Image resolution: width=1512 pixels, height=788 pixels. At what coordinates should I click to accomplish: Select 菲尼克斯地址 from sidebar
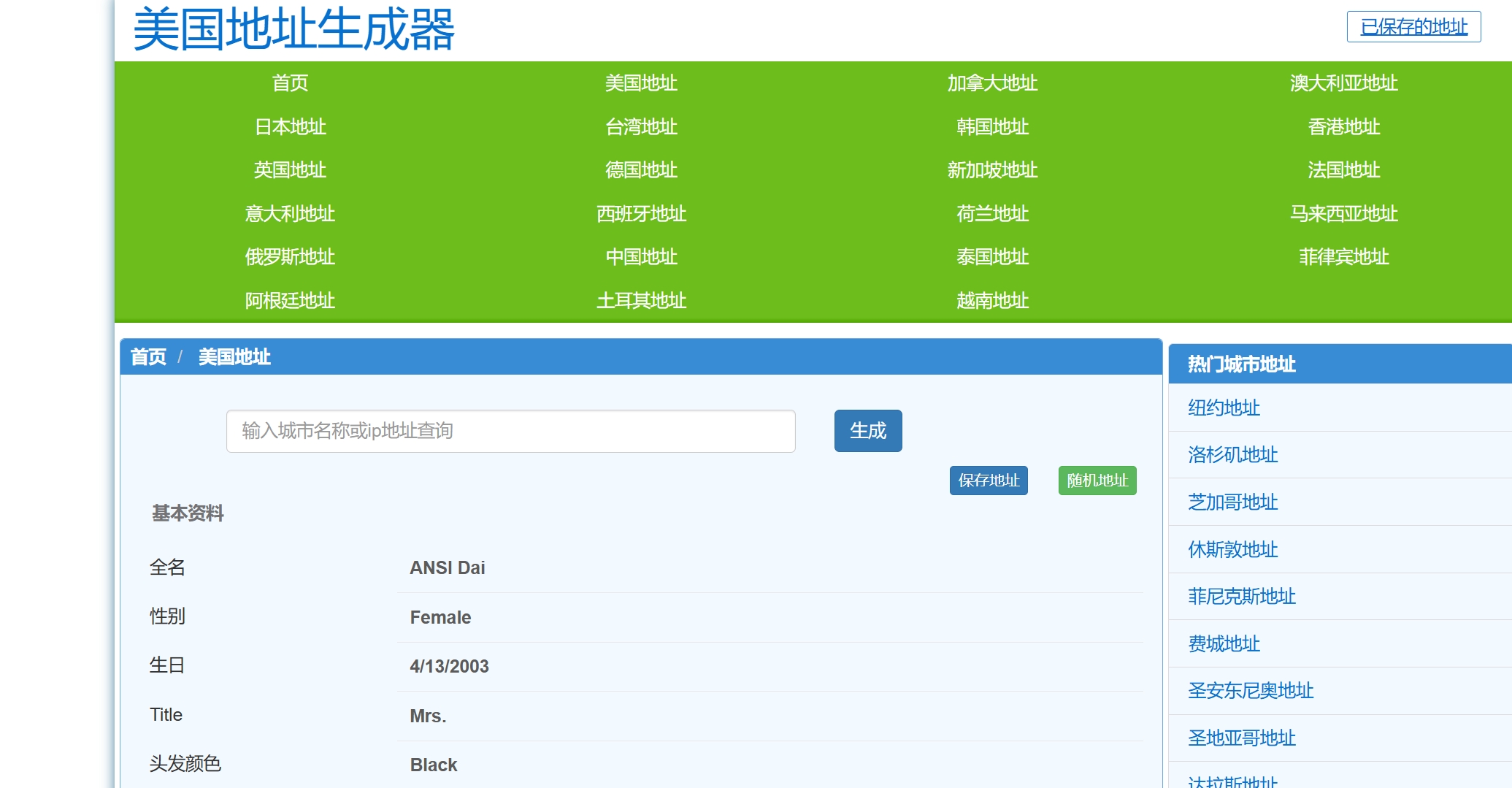(1241, 597)
